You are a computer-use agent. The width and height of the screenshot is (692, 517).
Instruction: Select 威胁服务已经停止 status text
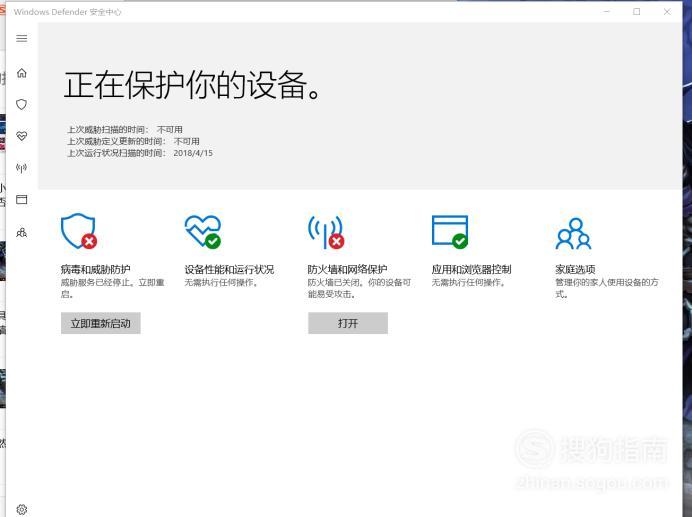pos(112,288)
